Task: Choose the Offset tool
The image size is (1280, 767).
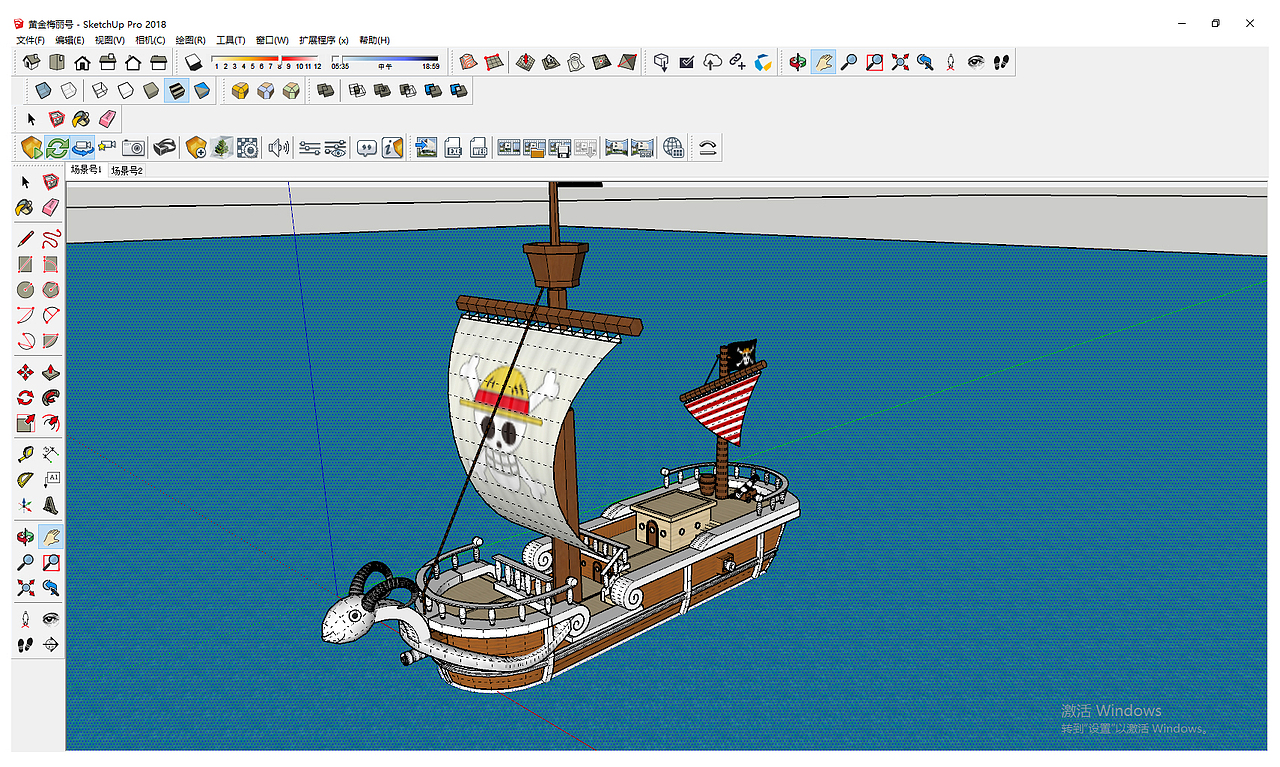Action: [x=50, y=423]
